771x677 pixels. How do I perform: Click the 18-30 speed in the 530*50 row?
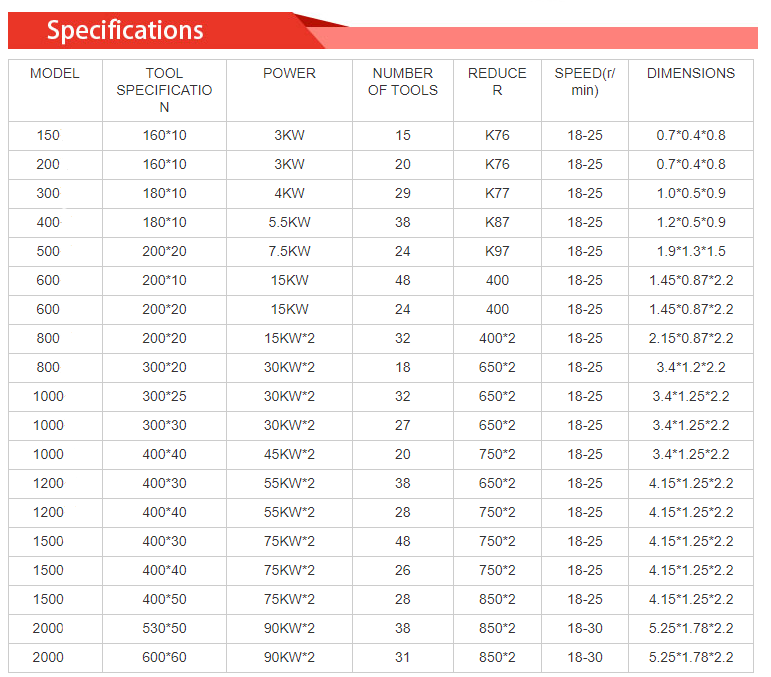click(585, 628)
